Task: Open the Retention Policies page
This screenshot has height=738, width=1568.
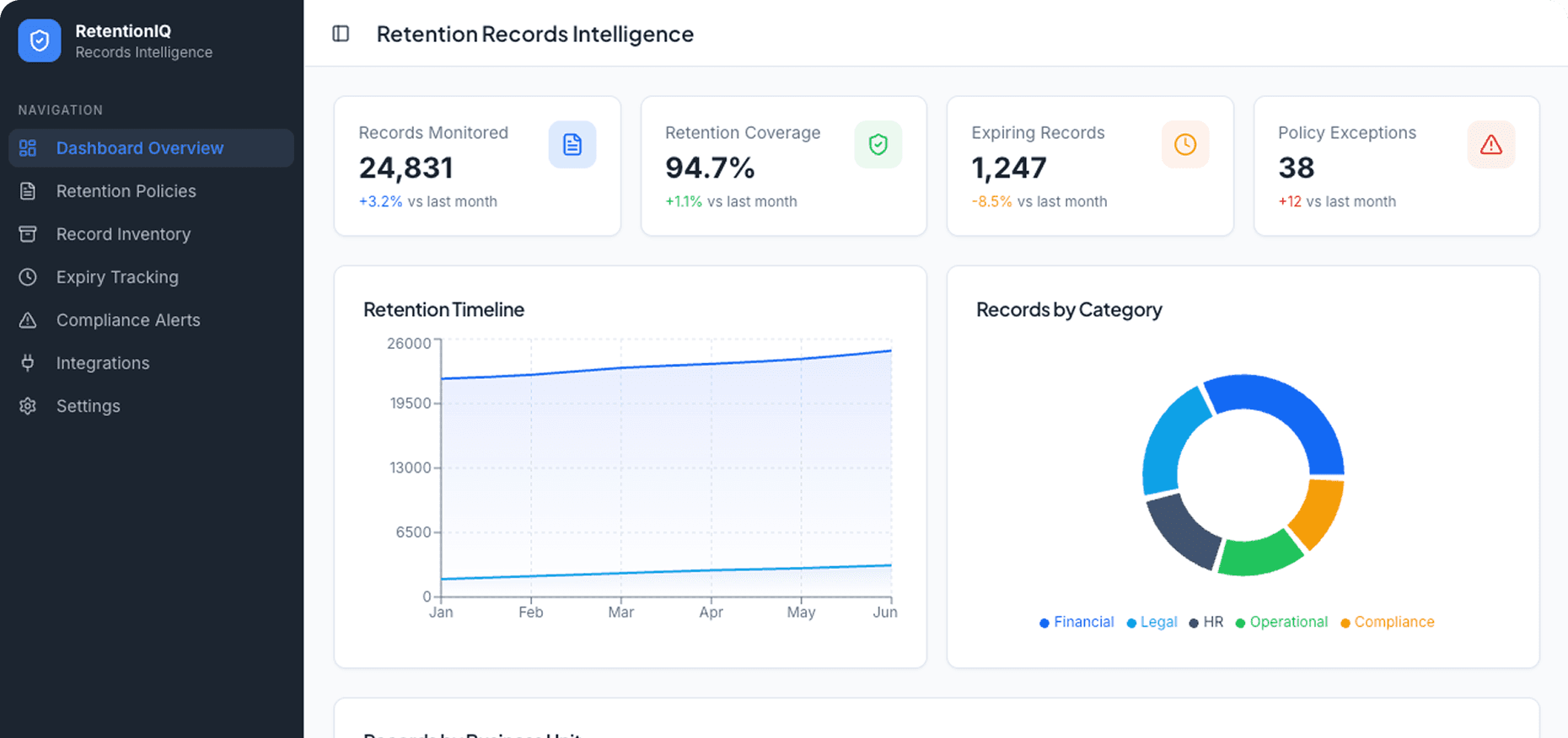Action: 152,191
